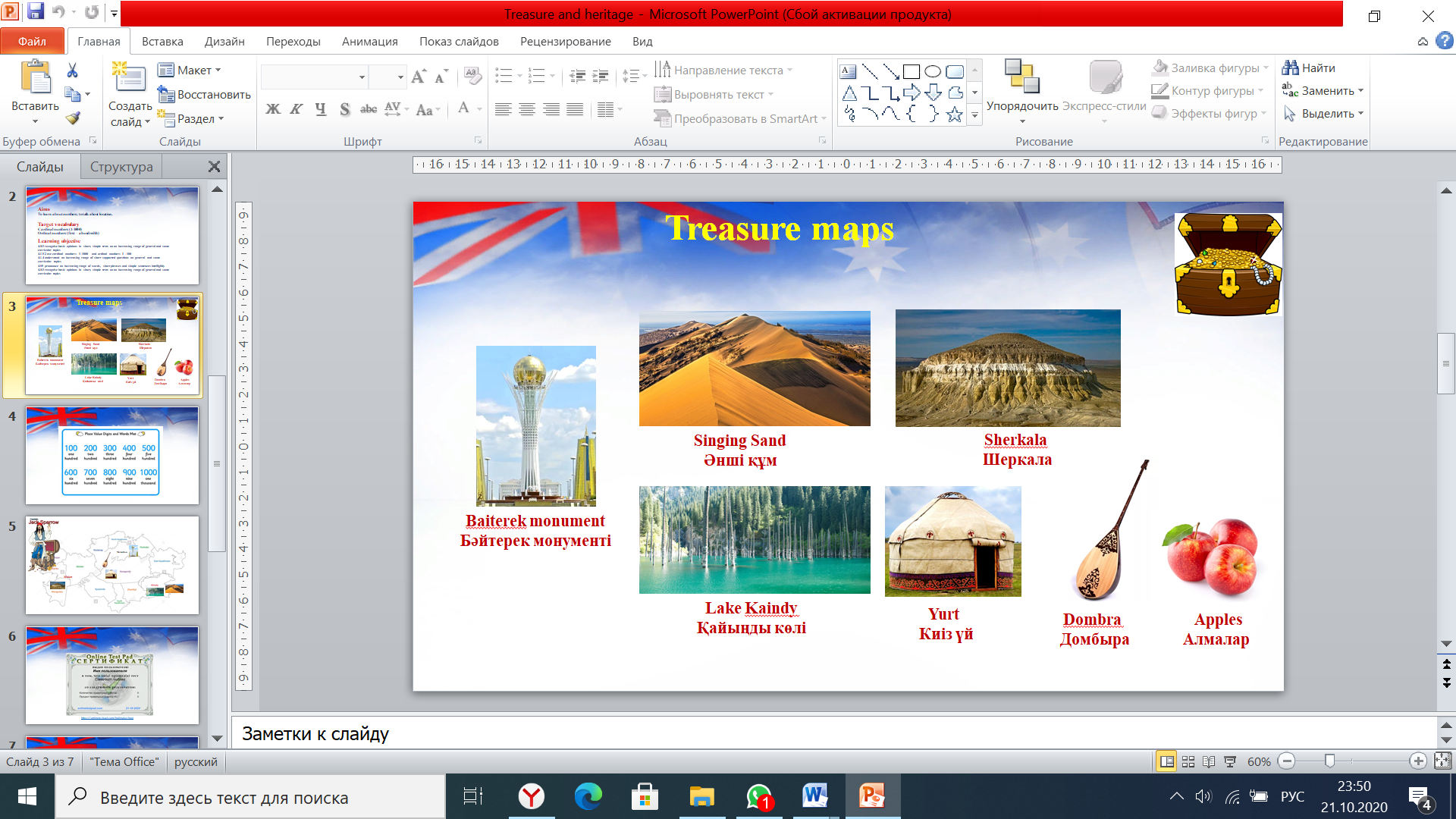Click the Найти find button
This screenshot has height=819, width=1456.
[1309, 68]
